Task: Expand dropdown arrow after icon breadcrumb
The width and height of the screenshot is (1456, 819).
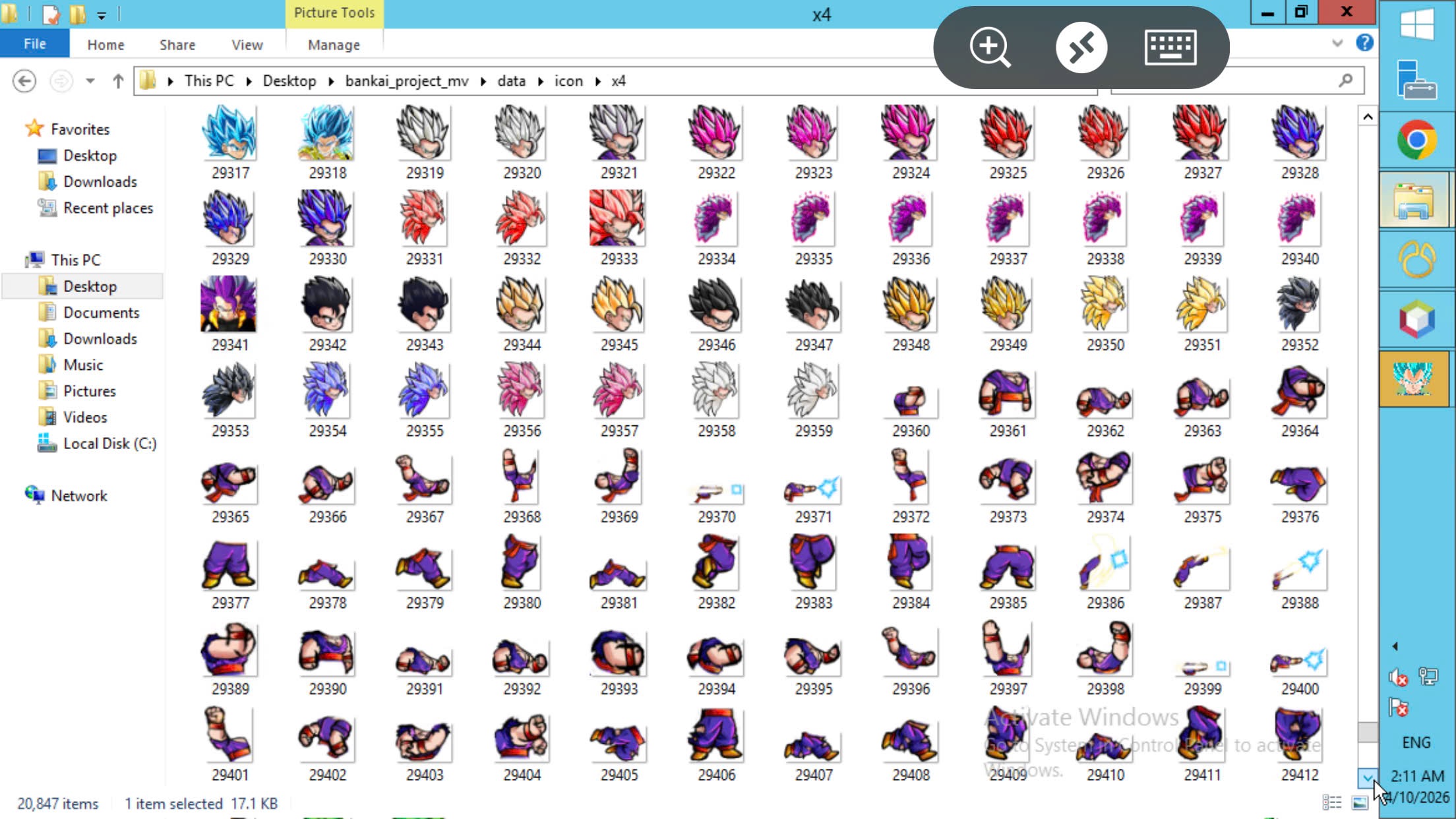Action: tap(598, 81)
